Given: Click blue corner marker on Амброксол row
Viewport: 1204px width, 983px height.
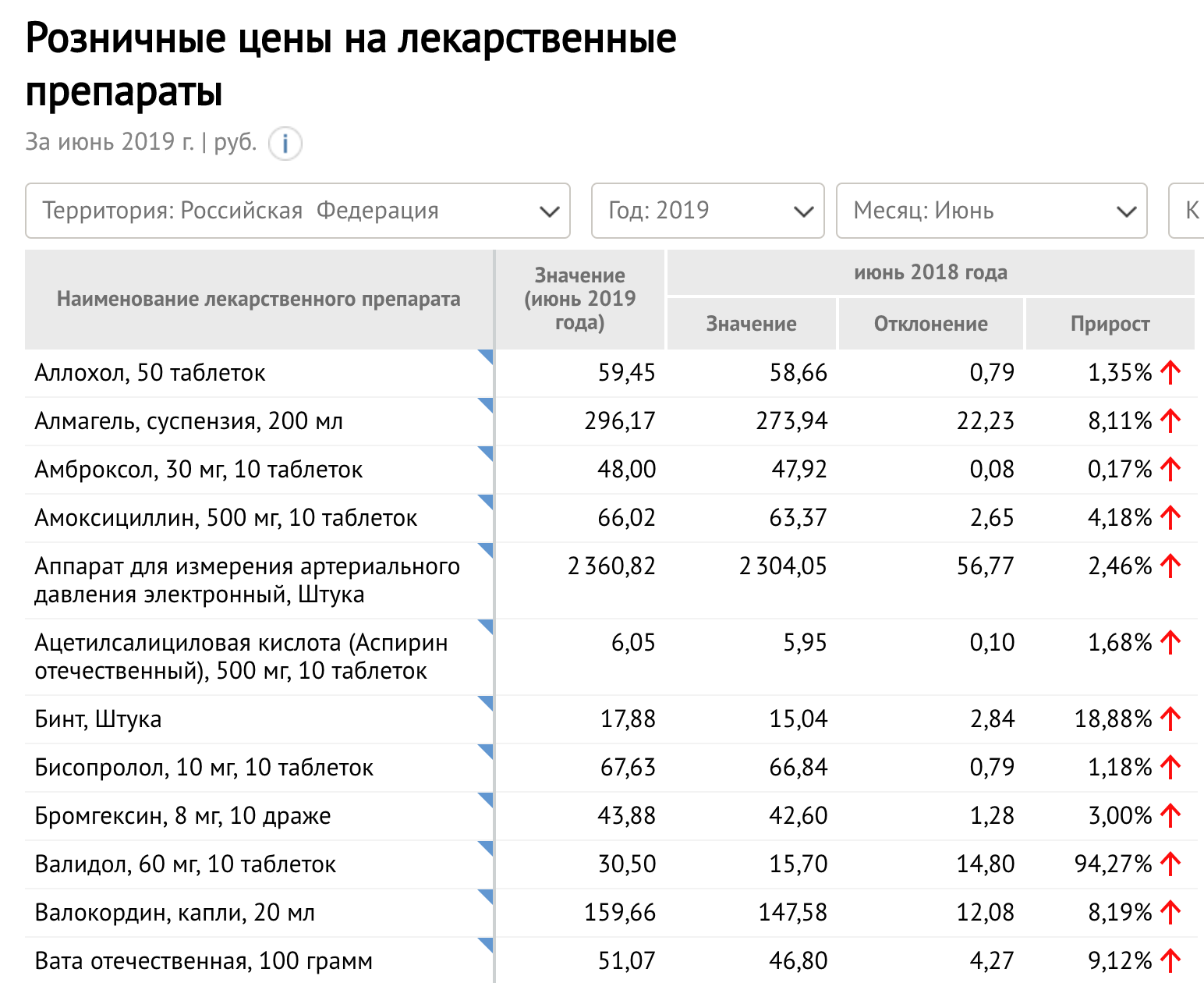Looking at the screenshot, I should coord(486,453).
